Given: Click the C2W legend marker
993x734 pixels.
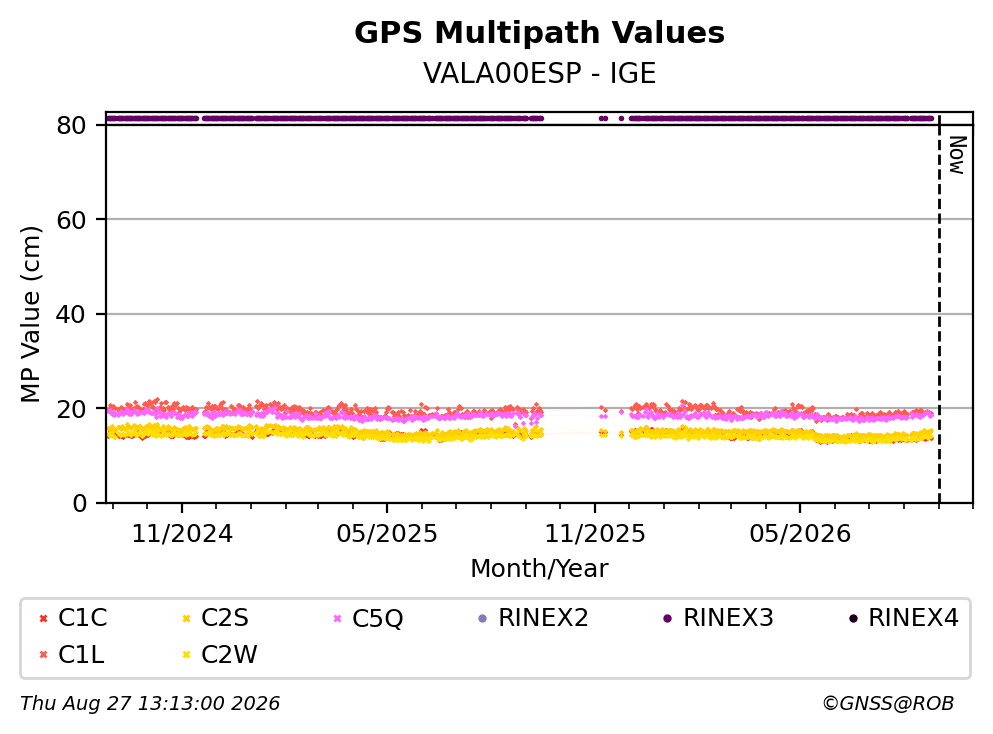Looking at the screenshot, I should [x=186, y=655].
